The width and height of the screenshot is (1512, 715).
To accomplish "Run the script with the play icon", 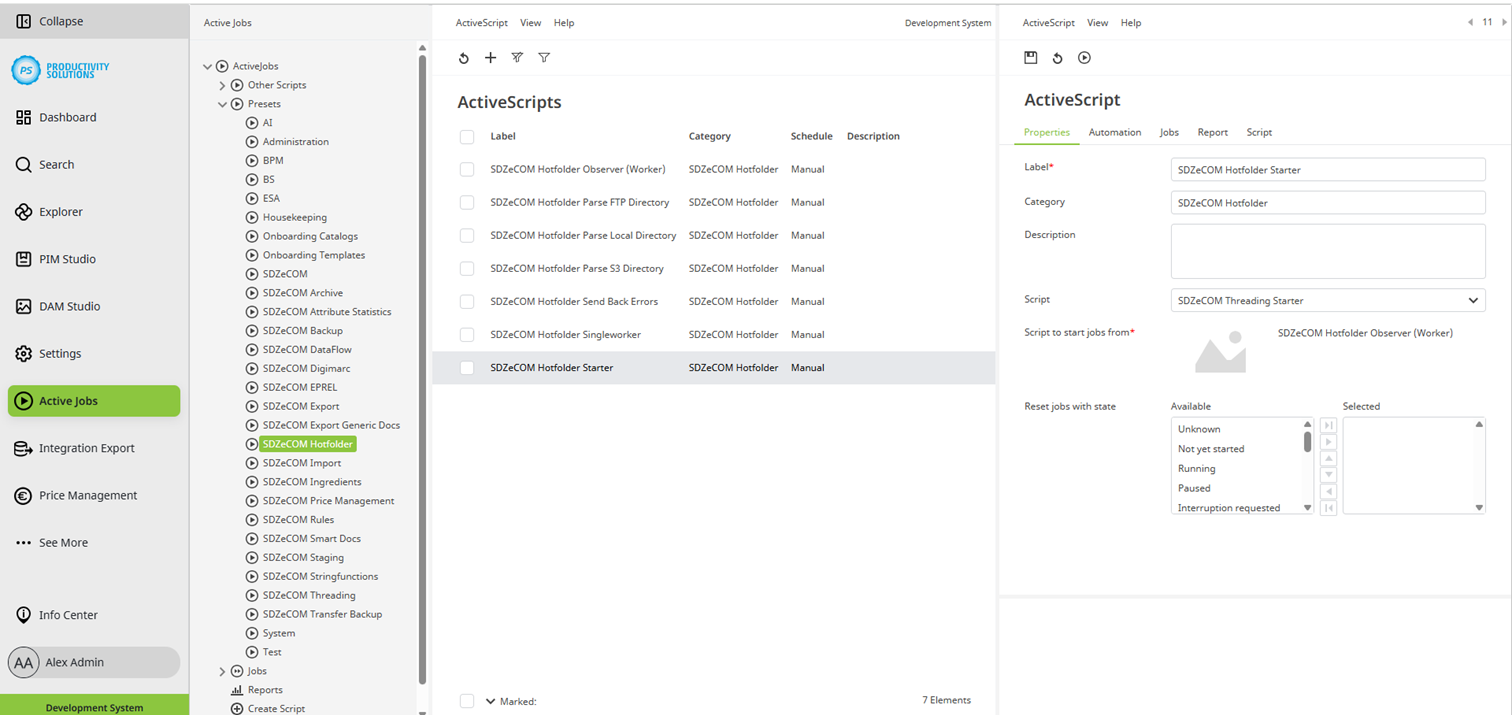I will pyautogui.click(x=1084, y=57).
